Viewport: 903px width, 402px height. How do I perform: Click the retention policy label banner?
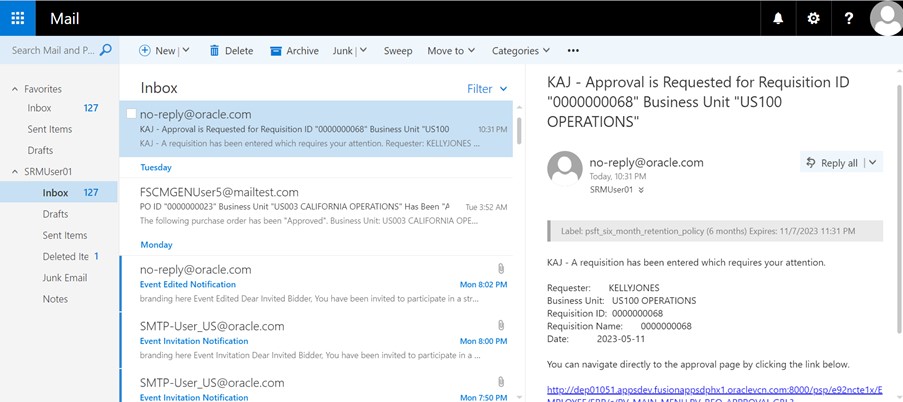715,231
